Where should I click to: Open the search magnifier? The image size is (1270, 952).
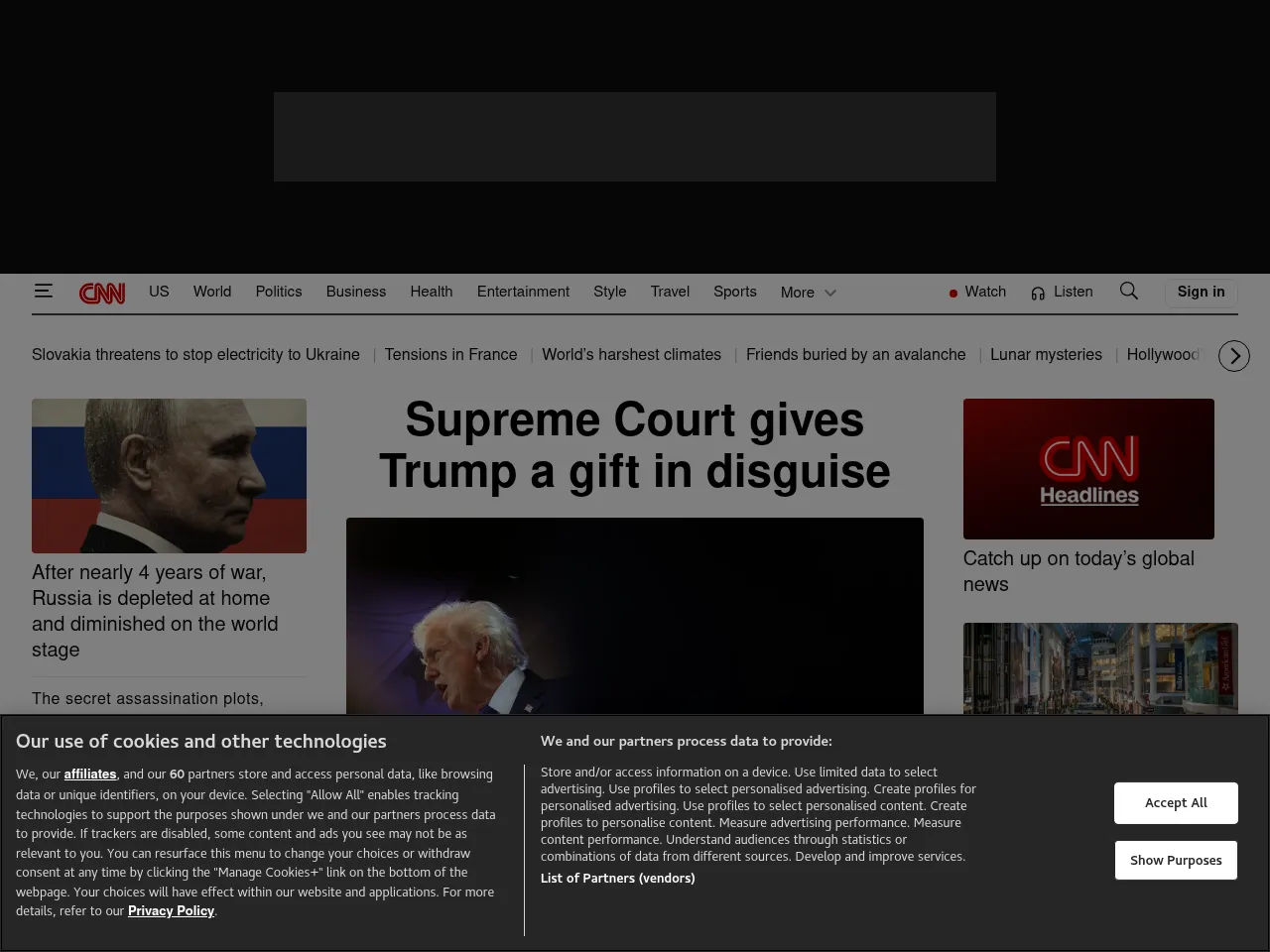pos(1129,291)
